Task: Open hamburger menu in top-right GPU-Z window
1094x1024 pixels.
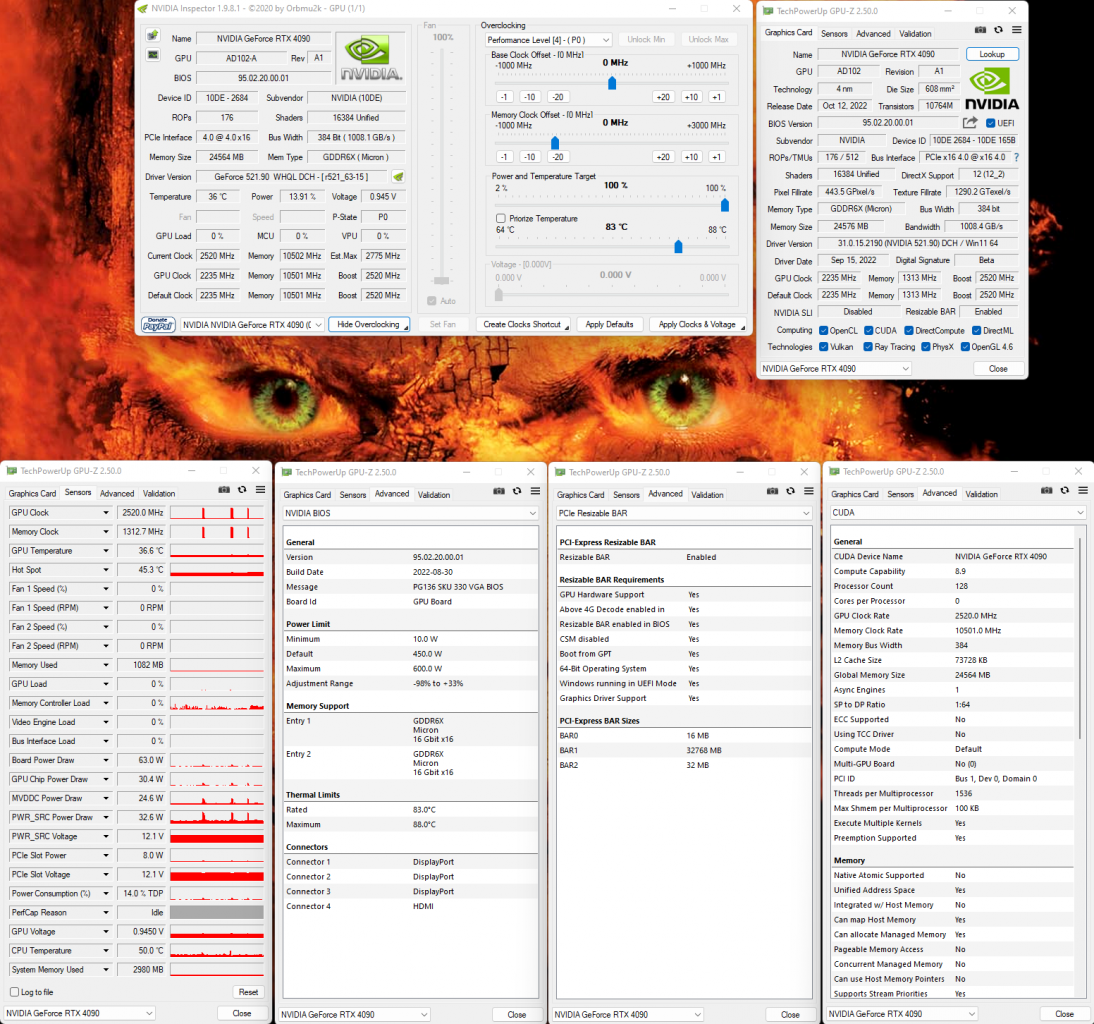Action: [x=1017, y=30]
